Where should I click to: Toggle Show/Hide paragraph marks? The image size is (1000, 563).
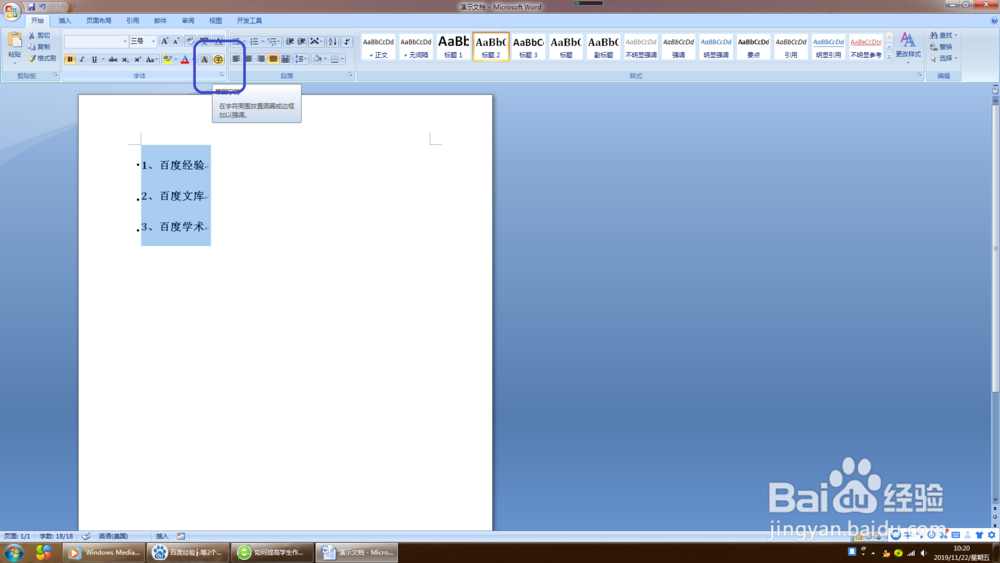coord(346,41)
